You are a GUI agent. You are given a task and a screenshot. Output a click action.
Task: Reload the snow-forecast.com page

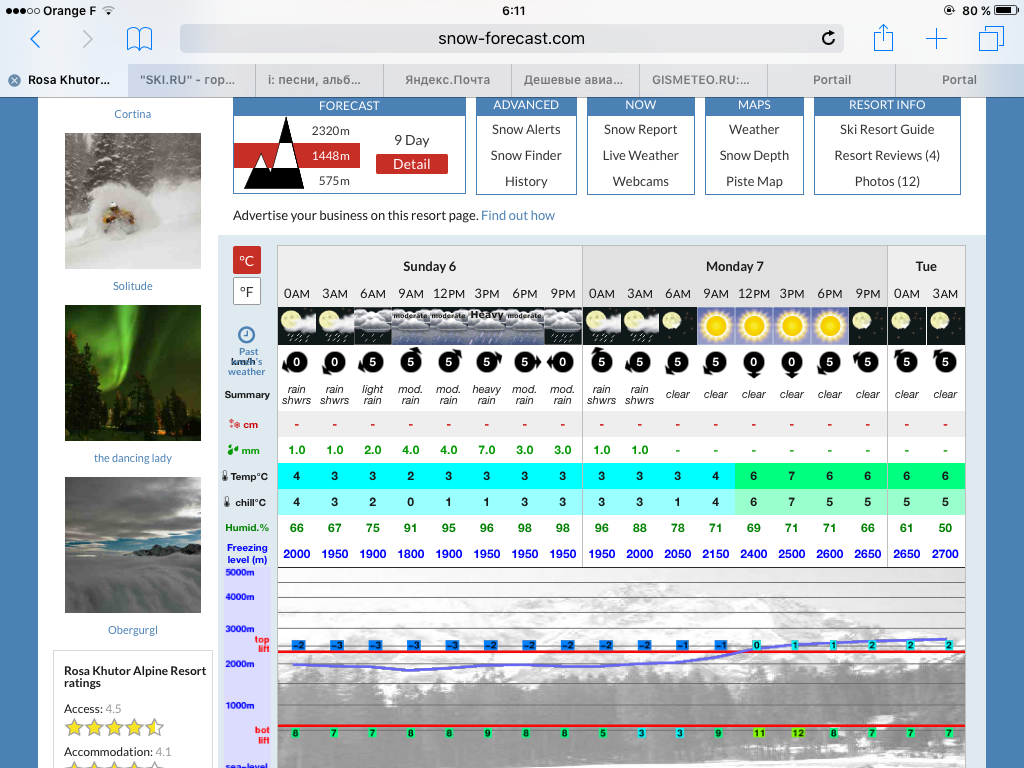828,39
